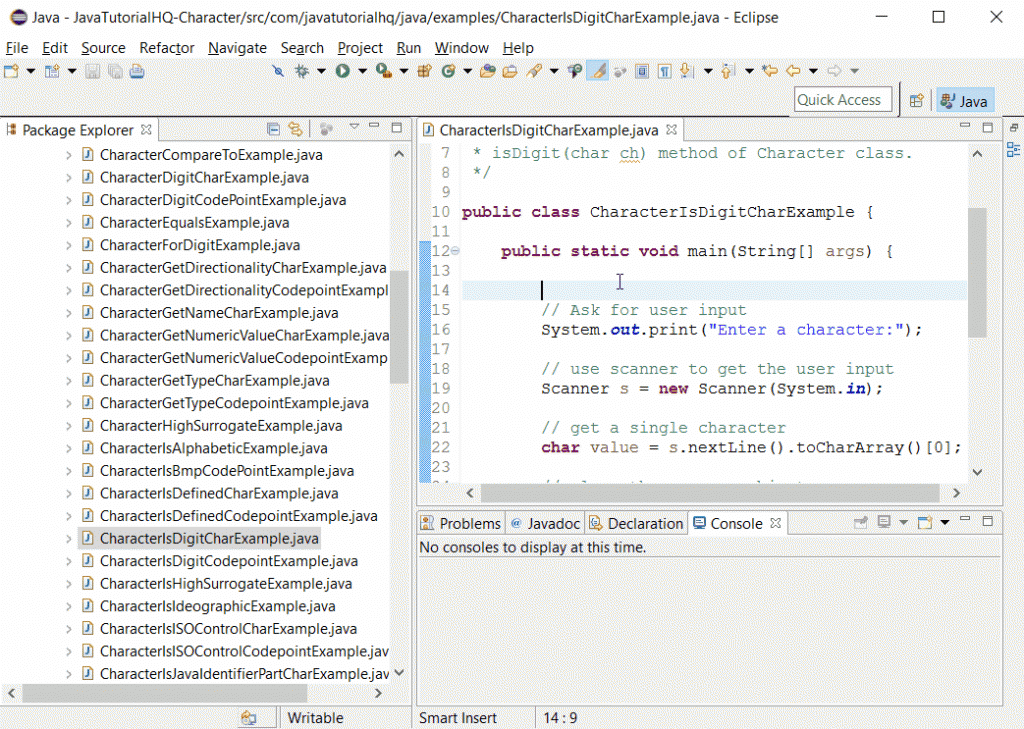
Task: Expand CharacterCompareToExample.java tree node
Action: point(69,155)
